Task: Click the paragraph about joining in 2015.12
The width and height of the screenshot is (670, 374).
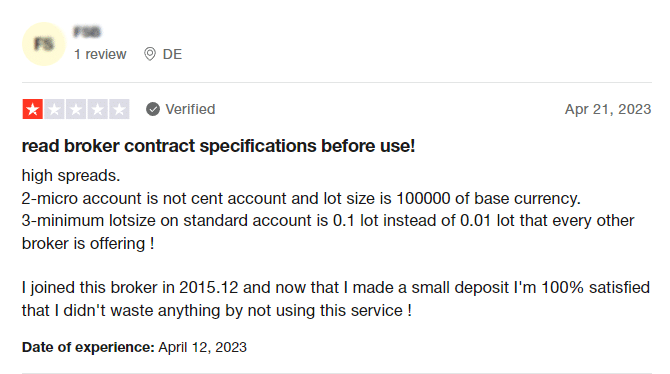Action: pos(336,299)
